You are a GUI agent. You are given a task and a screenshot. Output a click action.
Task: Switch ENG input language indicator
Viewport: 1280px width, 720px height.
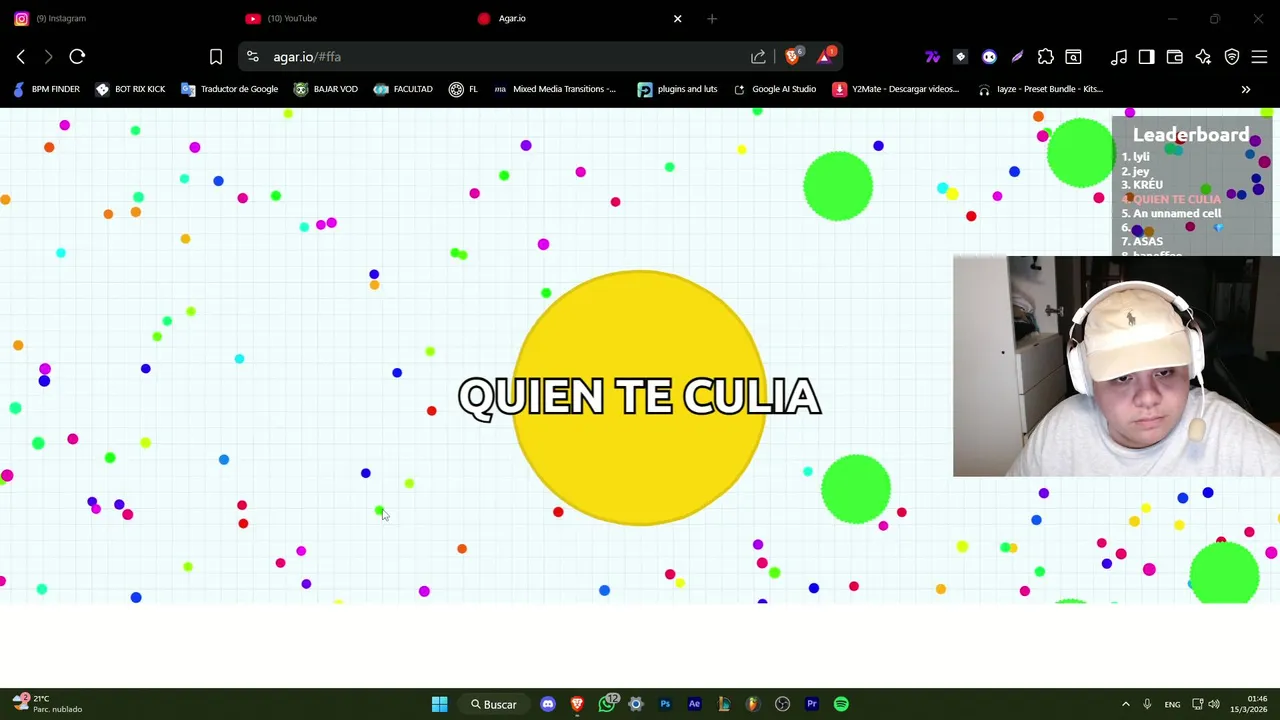coord(1172,704)
